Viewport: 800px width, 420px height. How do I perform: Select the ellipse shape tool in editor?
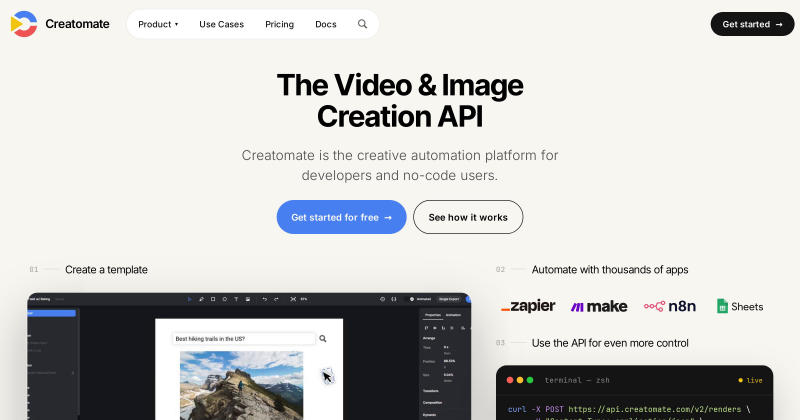point(224,299)
